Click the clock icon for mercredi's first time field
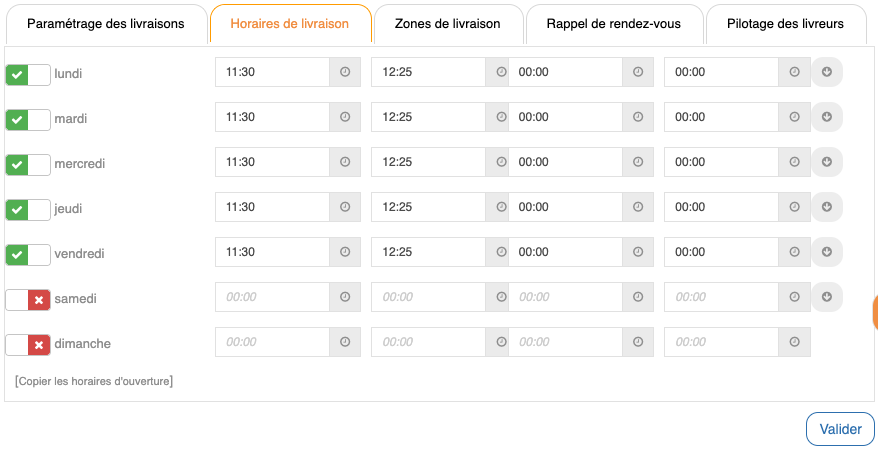Screen dimensions: 878x450 click(x=345, y=162)
